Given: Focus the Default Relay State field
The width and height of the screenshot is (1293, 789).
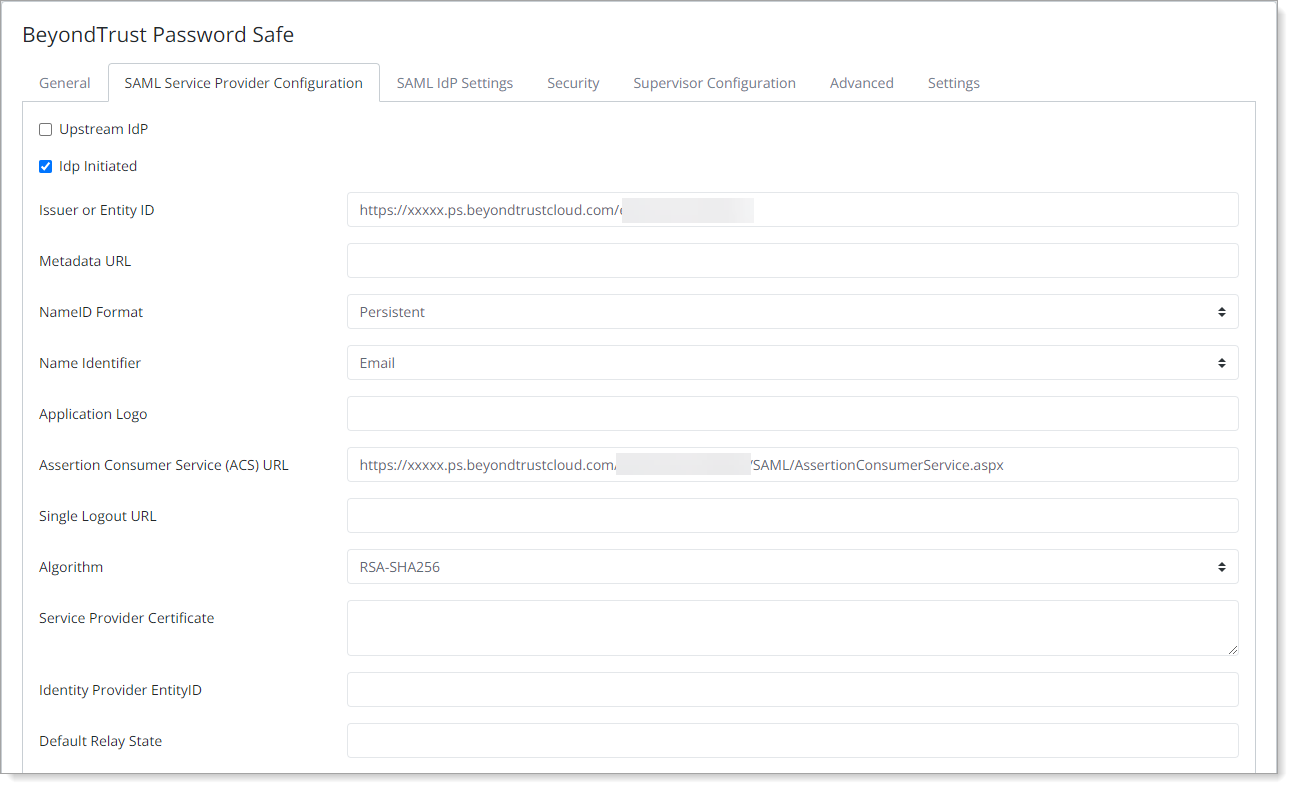Looking at the screenshot, I should click(x=792, y=741).
